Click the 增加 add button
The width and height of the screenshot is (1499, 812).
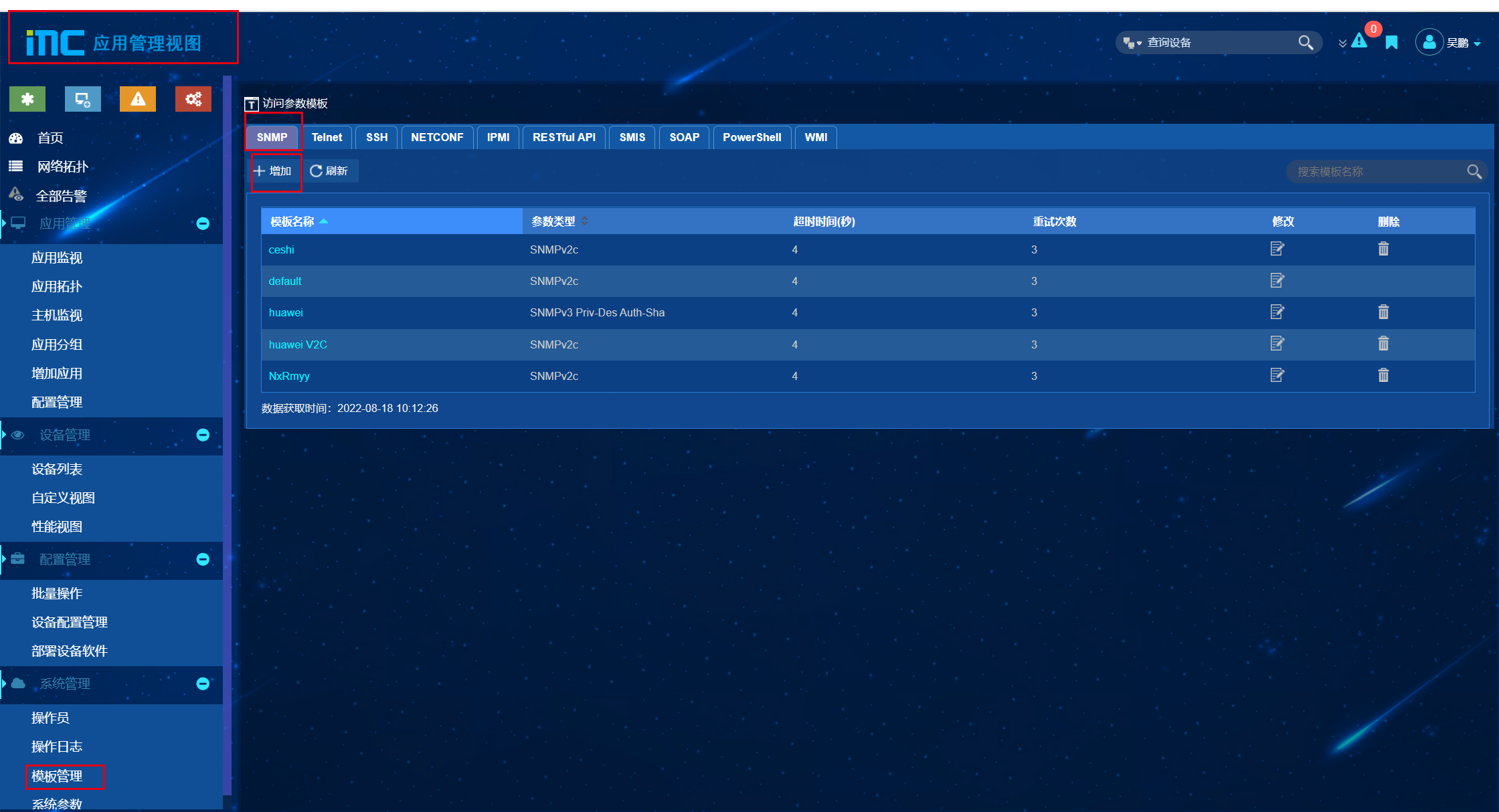click(x=273, y=171)
